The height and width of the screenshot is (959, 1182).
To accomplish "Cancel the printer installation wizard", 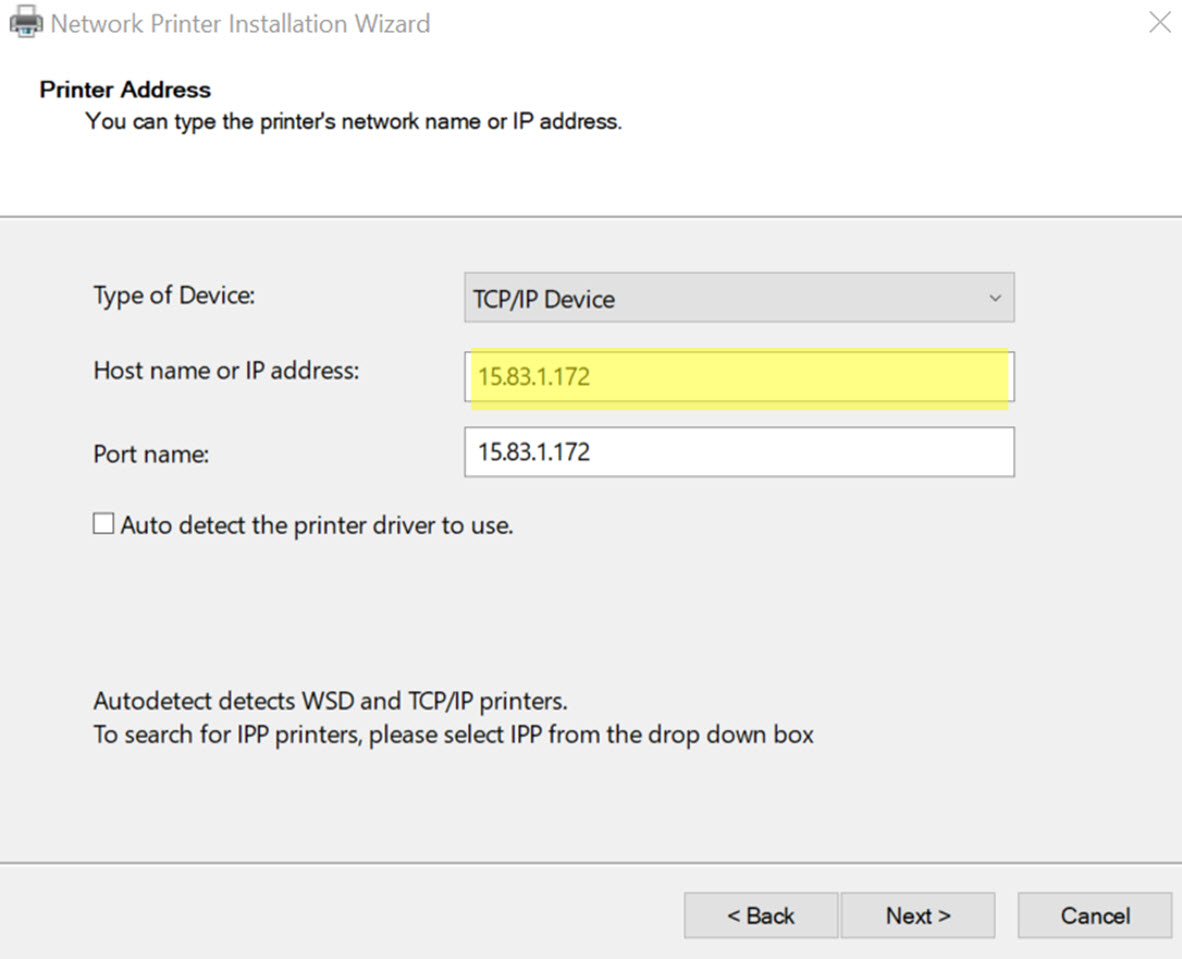I will tap(1094, 915).
